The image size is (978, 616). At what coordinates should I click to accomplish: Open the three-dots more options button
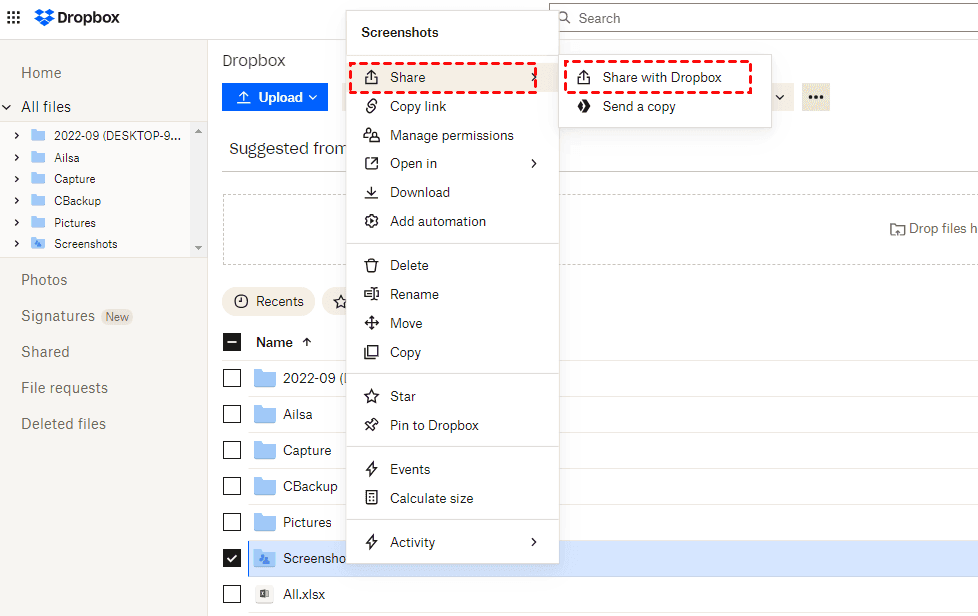[x=816, y=97]
